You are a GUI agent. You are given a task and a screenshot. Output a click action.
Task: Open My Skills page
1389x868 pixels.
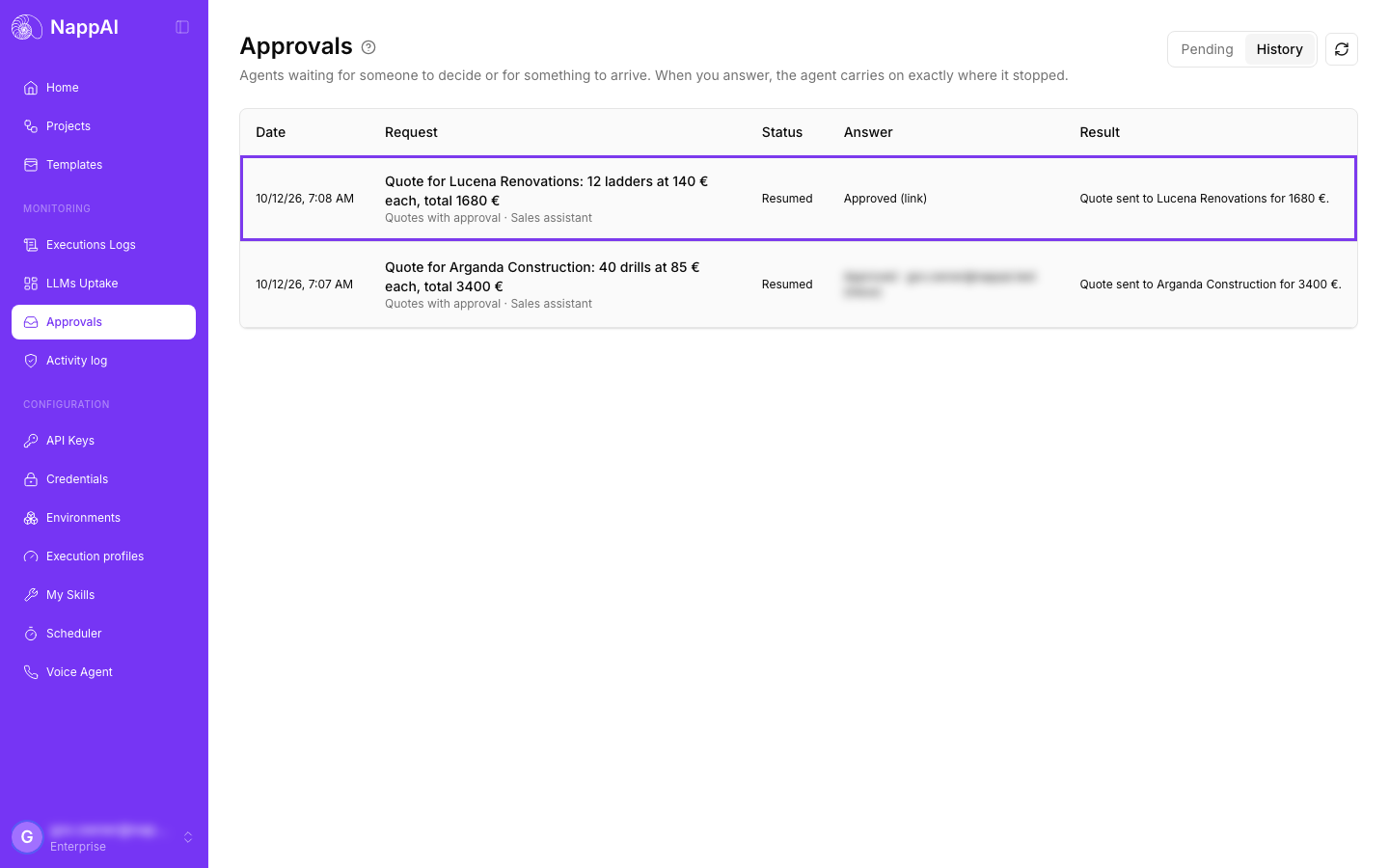tap(103, 595)
